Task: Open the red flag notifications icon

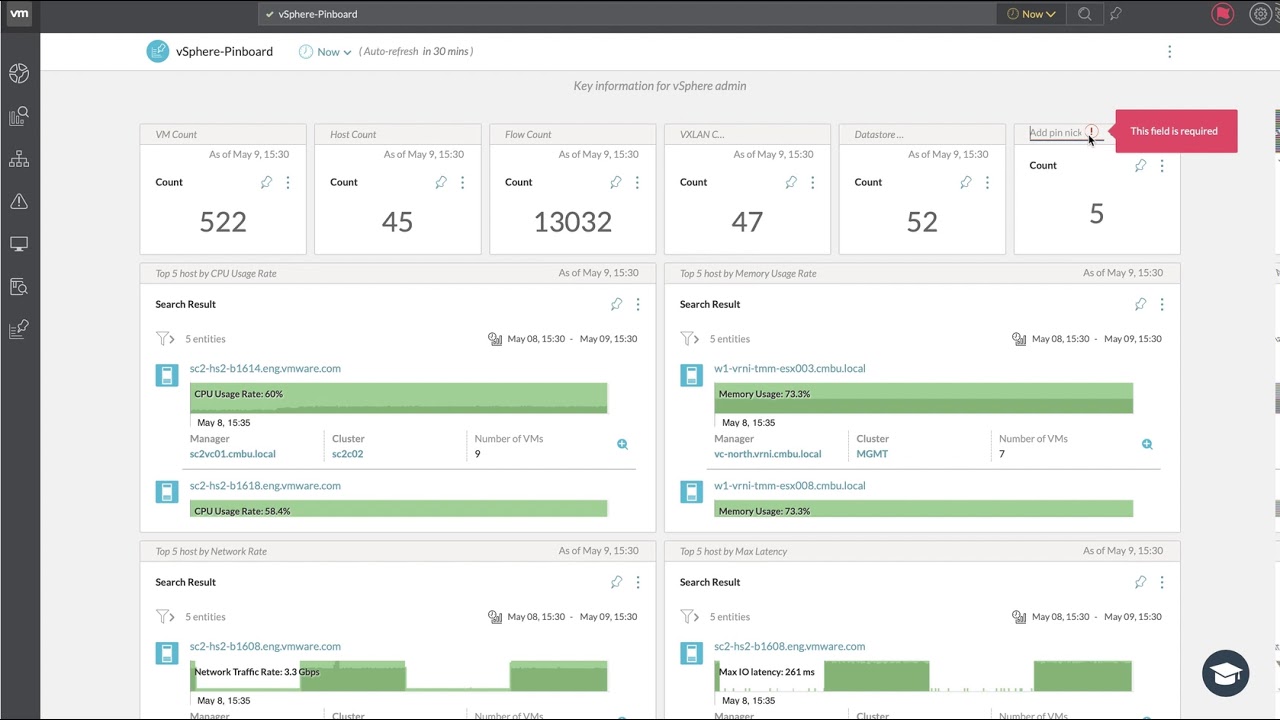Action: point(1222,14)
